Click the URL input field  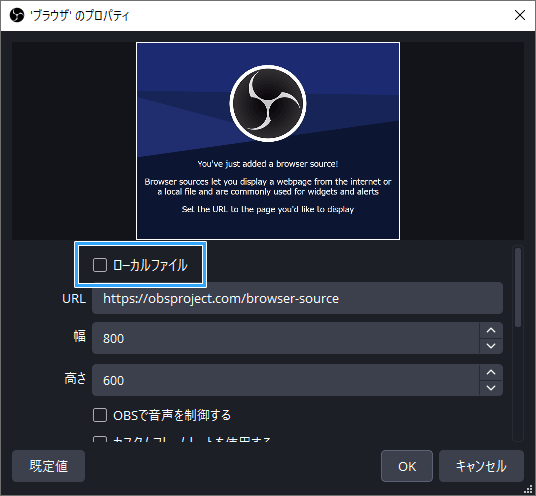(297, 298)
